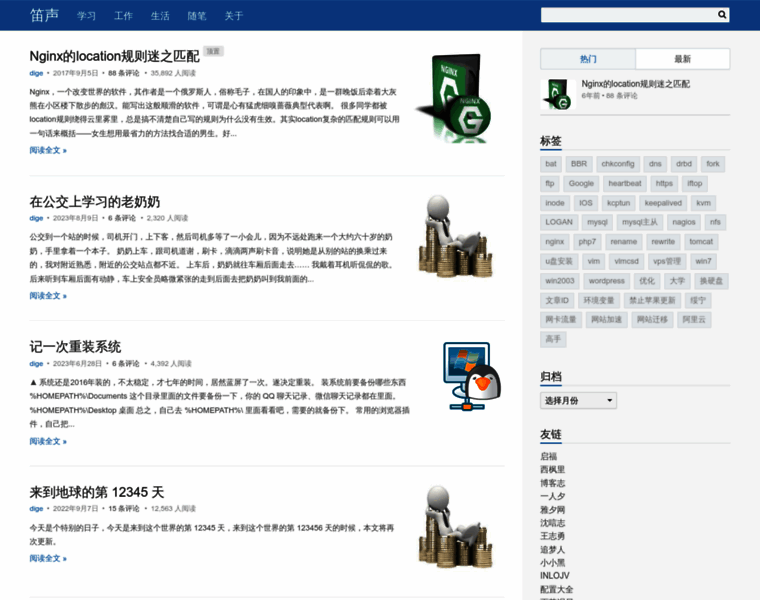Image resolution: width=760 pixels, height=600 pixels.
Task: Expand the 选择月份 archive dropdown
Action: [578, 400]
